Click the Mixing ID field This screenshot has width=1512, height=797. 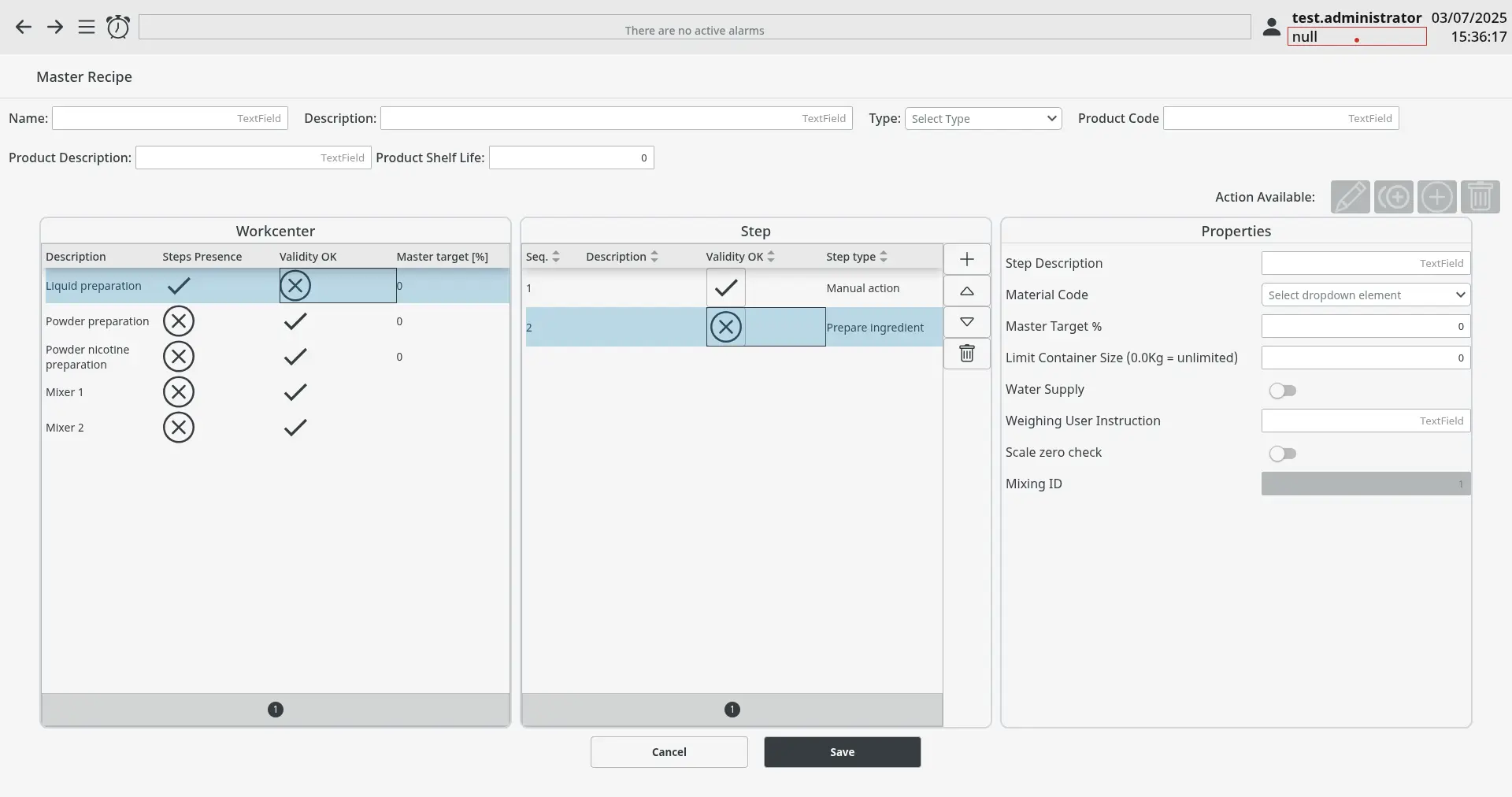1366,484
